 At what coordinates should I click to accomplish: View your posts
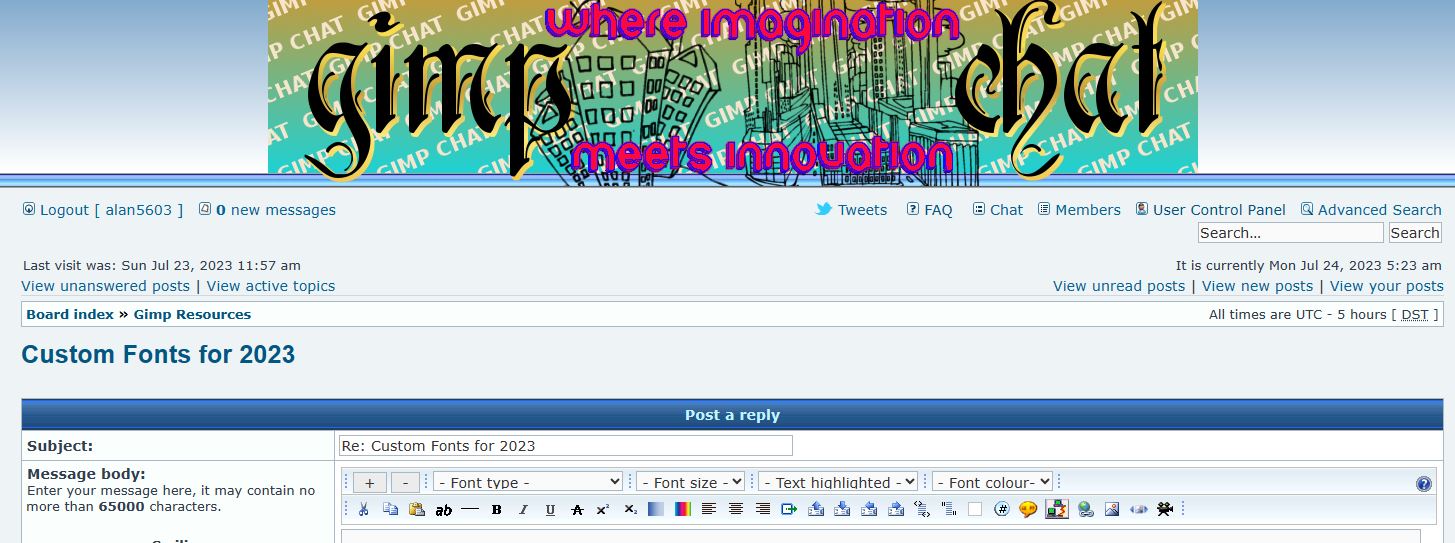point(1386,286)
